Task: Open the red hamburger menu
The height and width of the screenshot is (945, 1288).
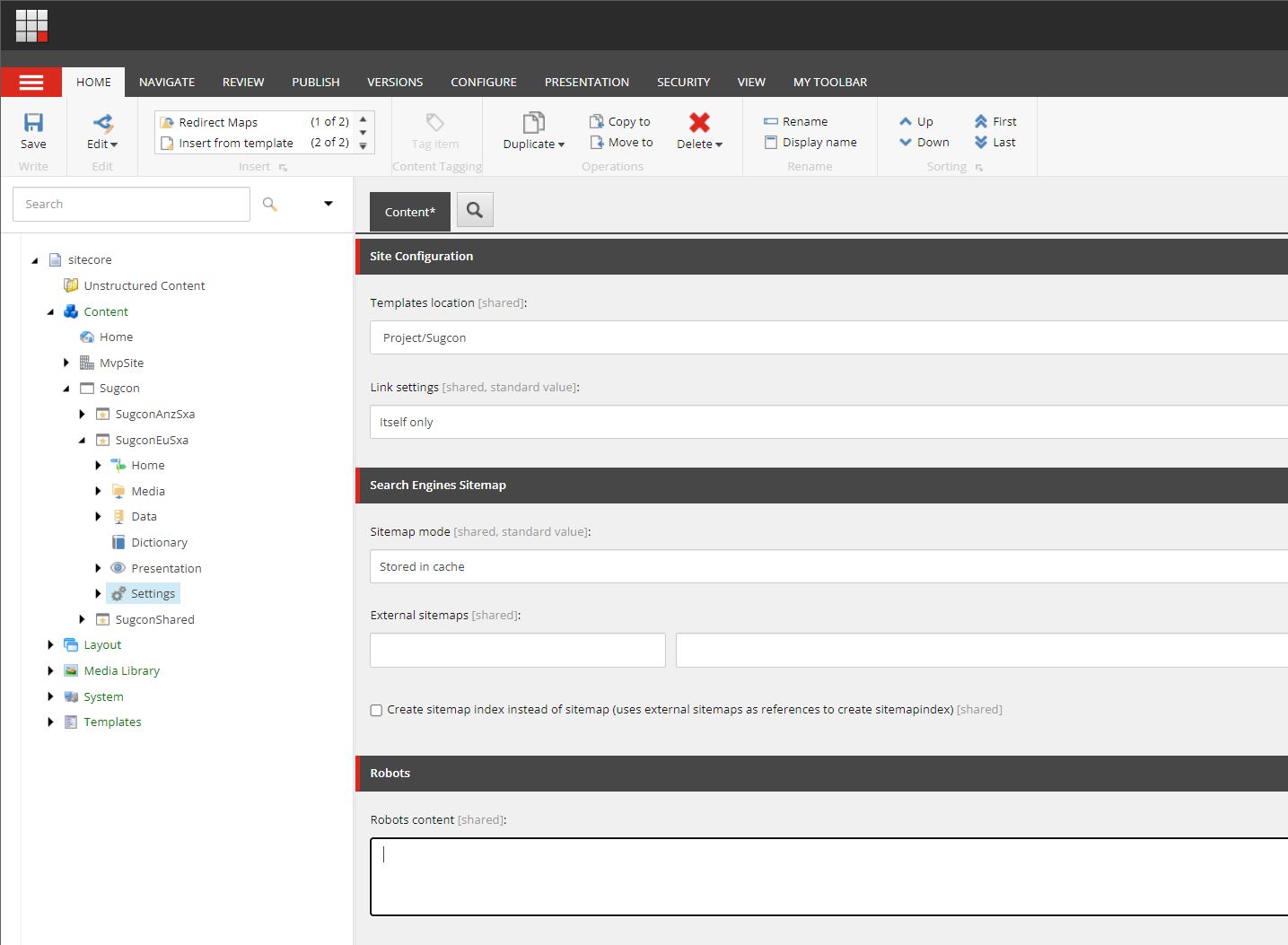Action: pos(31,83)
